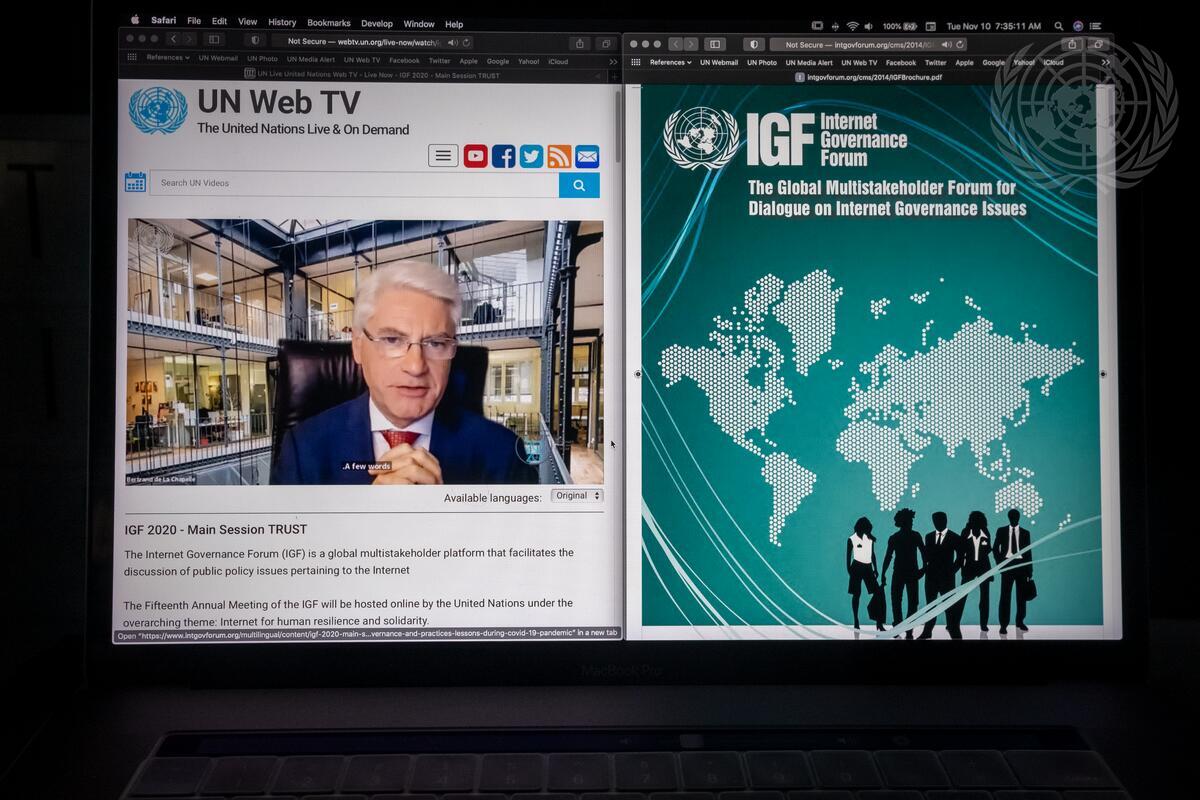Open the calendar icon beside the search box
The height and width of the screenshot is (800, 1200).
[135, 182]
